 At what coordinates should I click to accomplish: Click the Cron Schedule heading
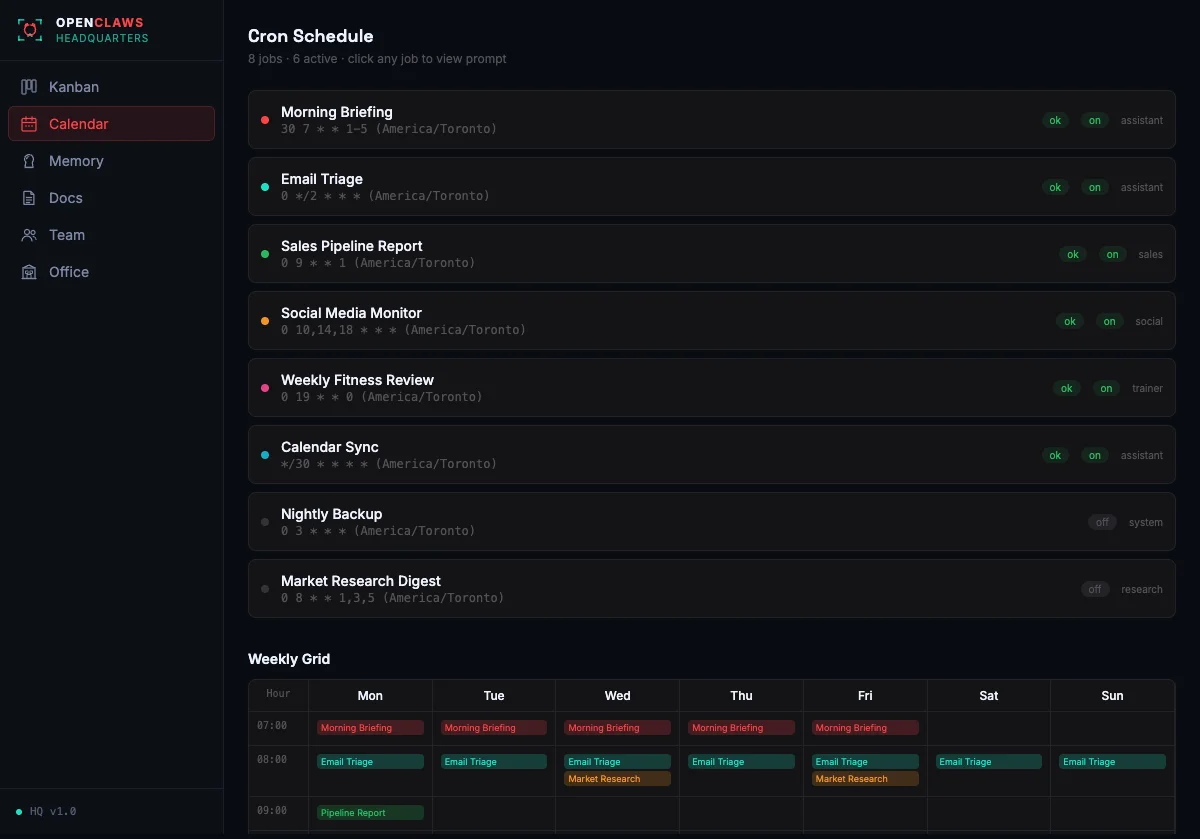[311, 36]
